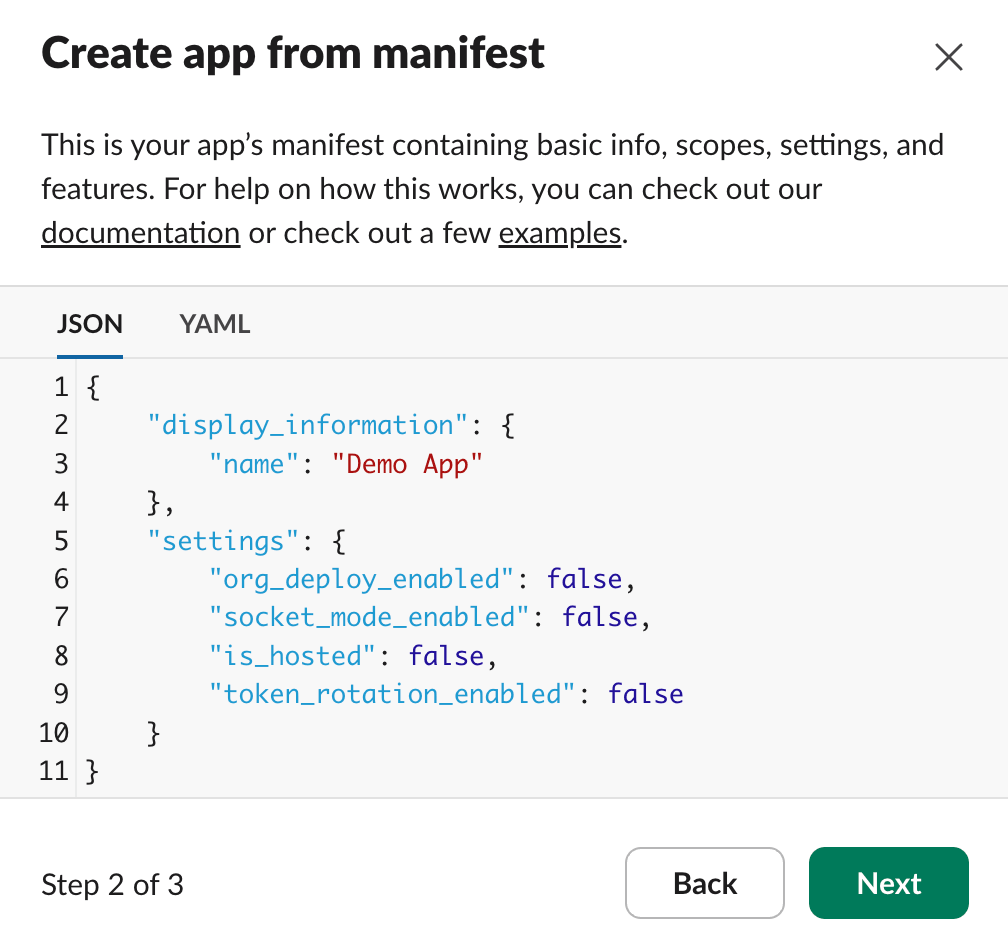Open the examples link
Image resolution: width=1008 pixels, height=942 pixels.
click(559, 233)
